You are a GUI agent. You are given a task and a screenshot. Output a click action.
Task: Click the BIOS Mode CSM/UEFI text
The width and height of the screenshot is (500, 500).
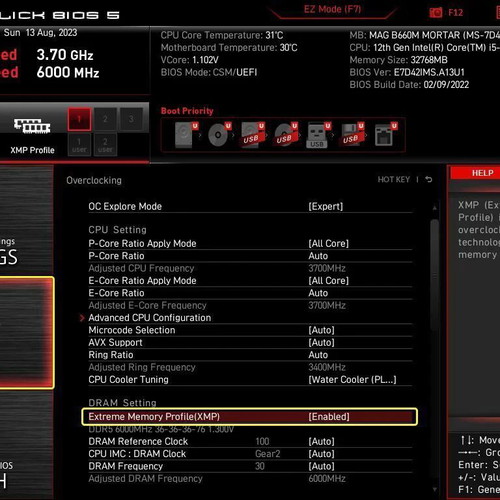click(x=209, y=72)
